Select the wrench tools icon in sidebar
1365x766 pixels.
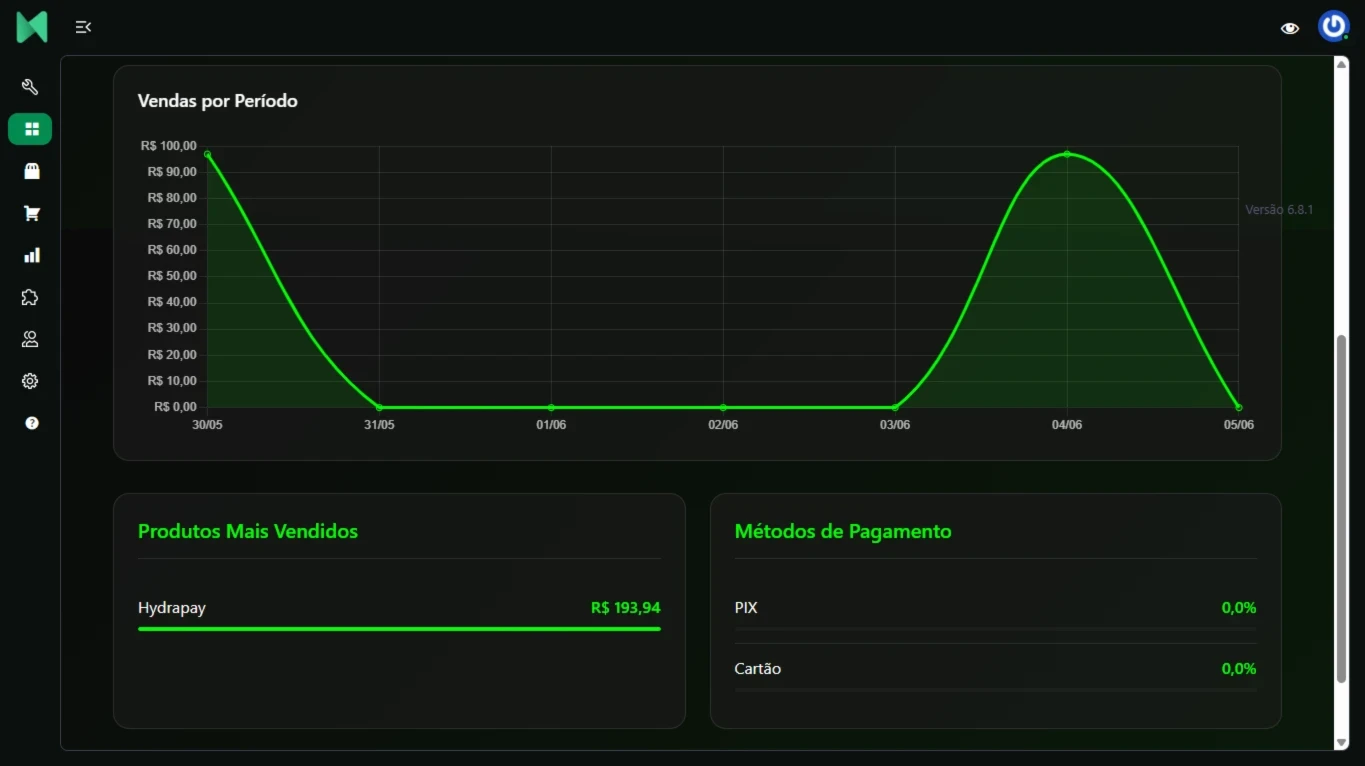tap(30, 86)
